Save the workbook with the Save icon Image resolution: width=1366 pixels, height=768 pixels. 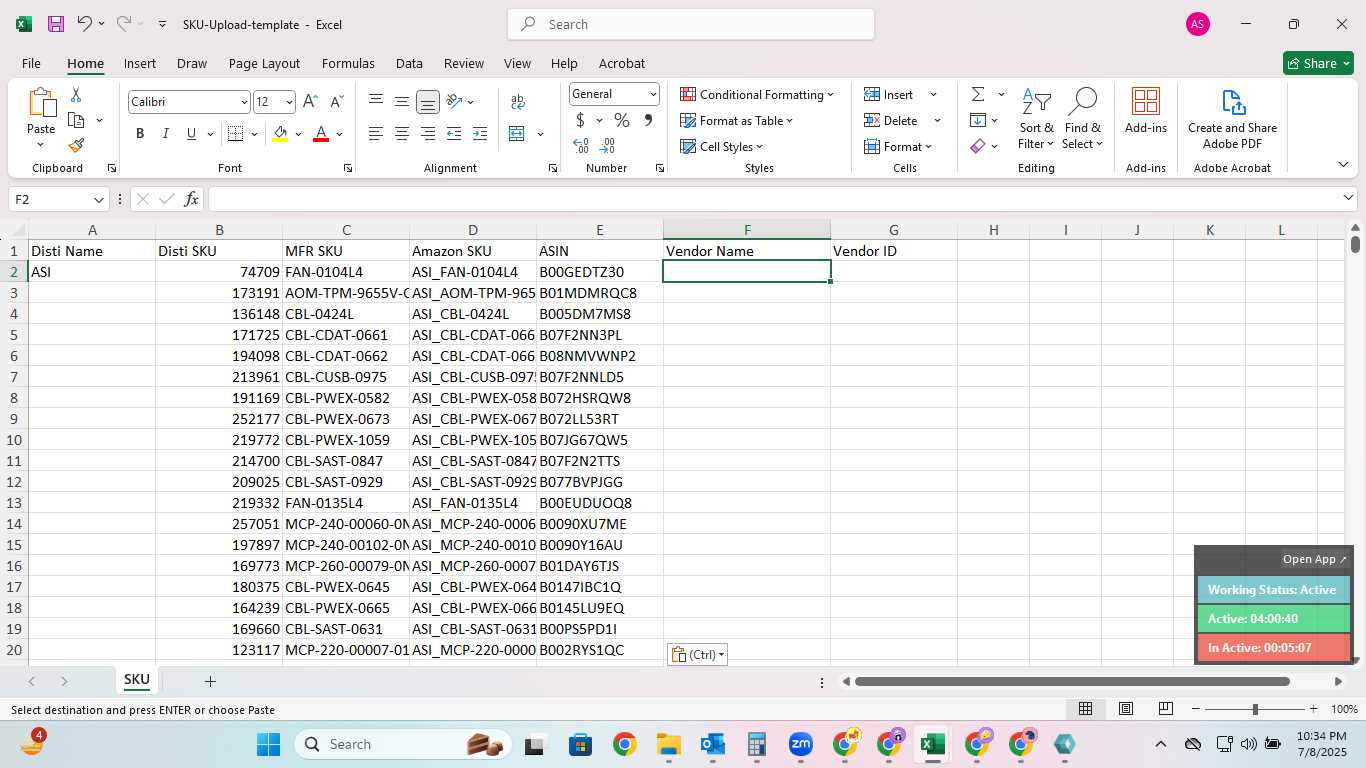tap(56, 24)
